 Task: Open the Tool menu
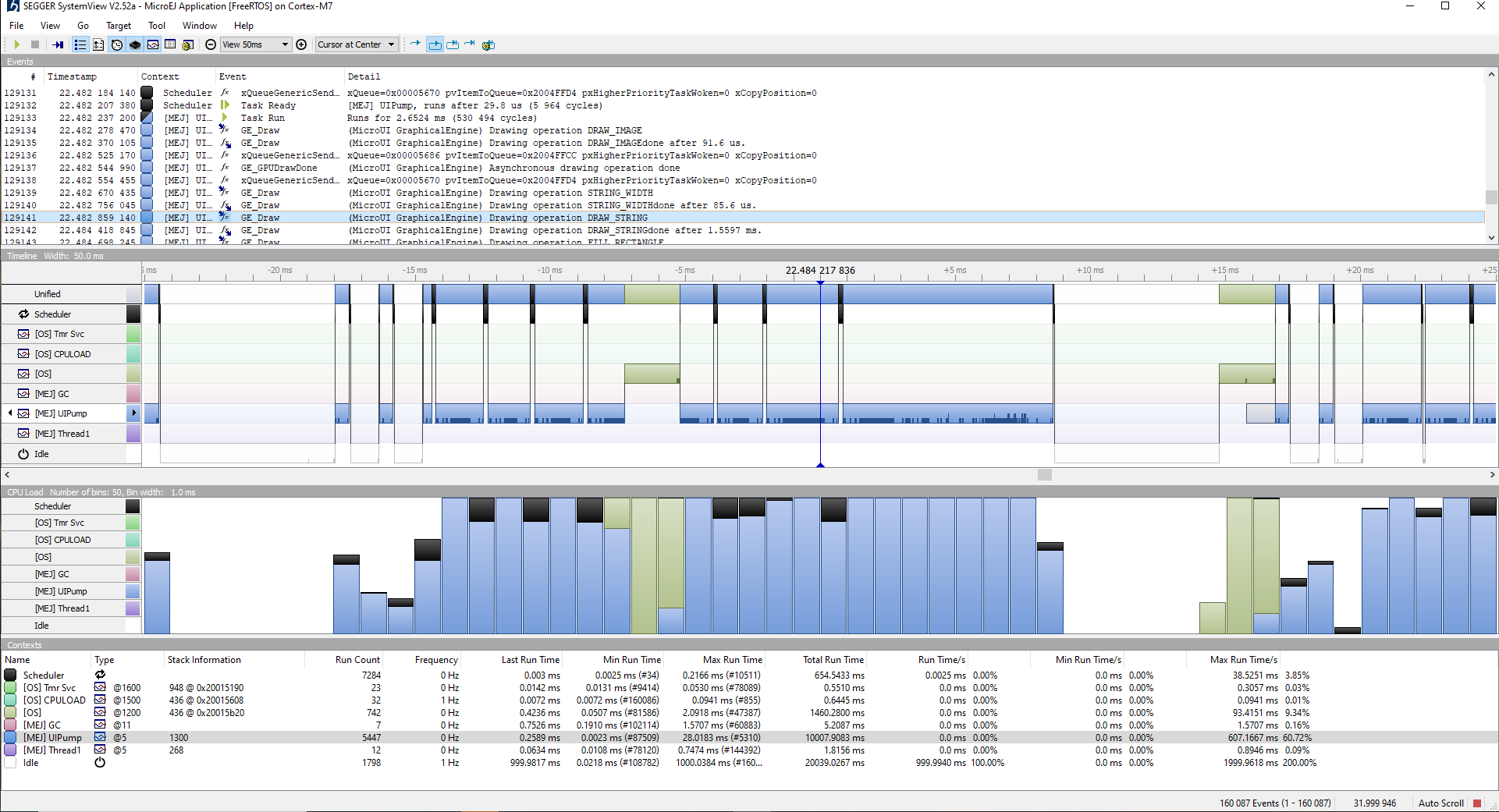[156, 26]
